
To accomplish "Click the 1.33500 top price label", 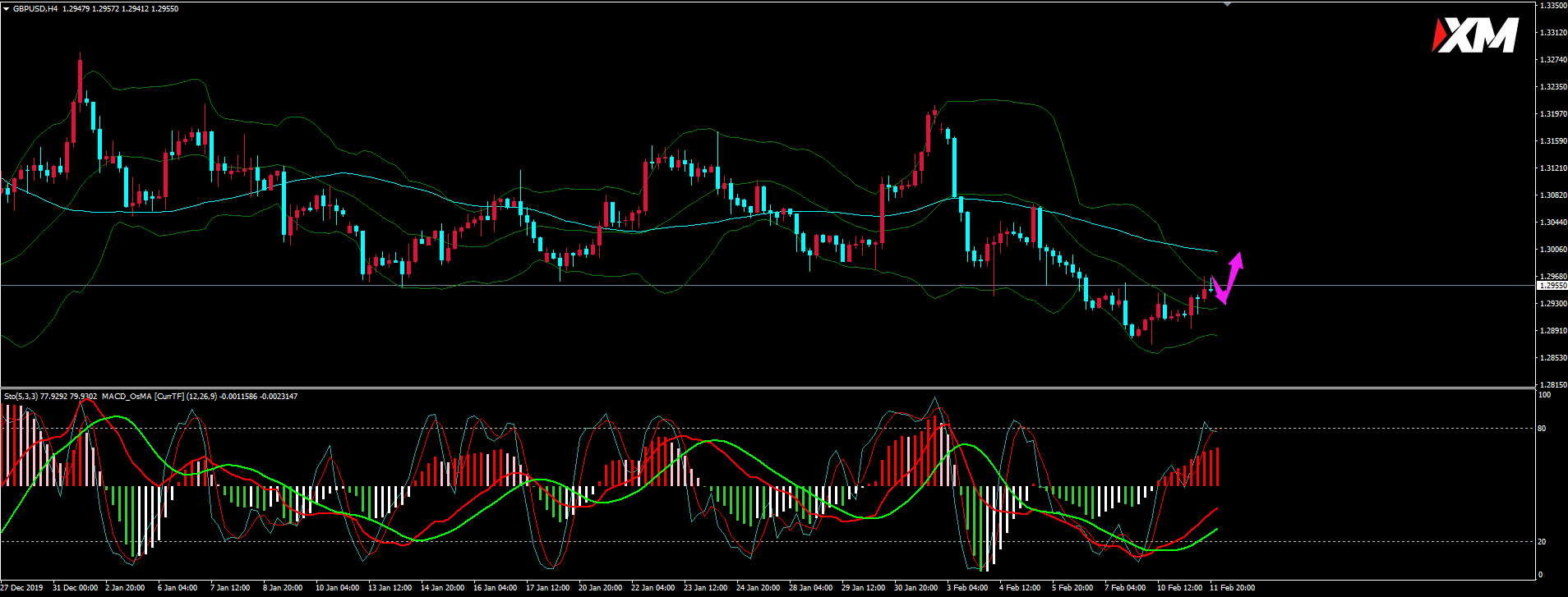I will [1552, 6].
